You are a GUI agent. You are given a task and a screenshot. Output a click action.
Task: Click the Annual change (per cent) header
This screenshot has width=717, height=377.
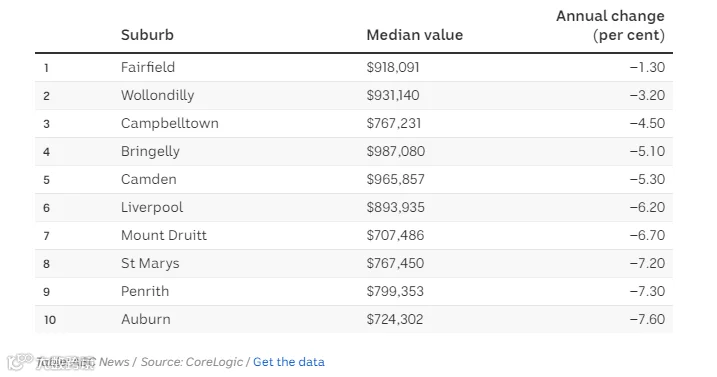tap(610, 25)
